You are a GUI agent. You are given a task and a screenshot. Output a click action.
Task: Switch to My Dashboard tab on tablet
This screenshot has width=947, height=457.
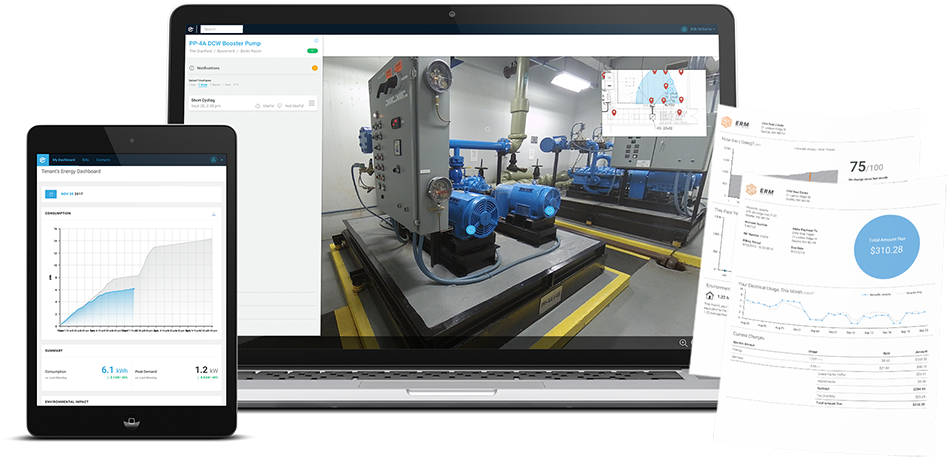tap(64, 160)
